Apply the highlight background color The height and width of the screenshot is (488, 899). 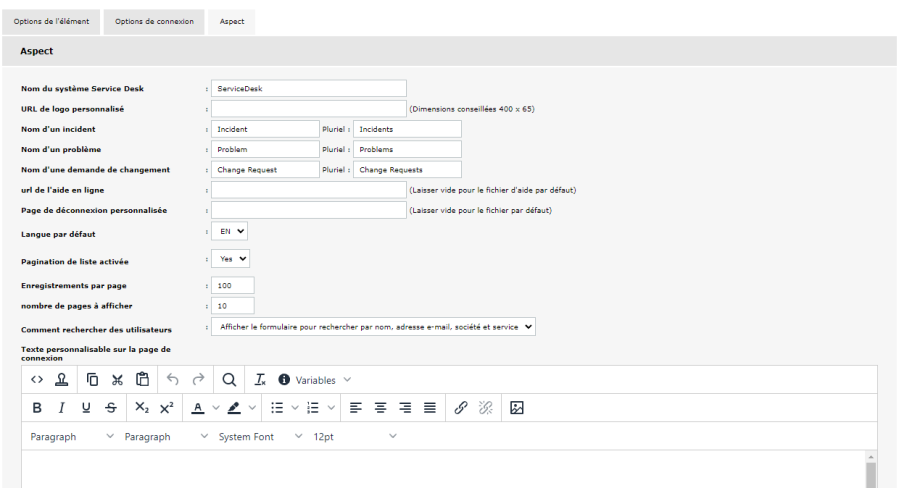click(234, 408)
